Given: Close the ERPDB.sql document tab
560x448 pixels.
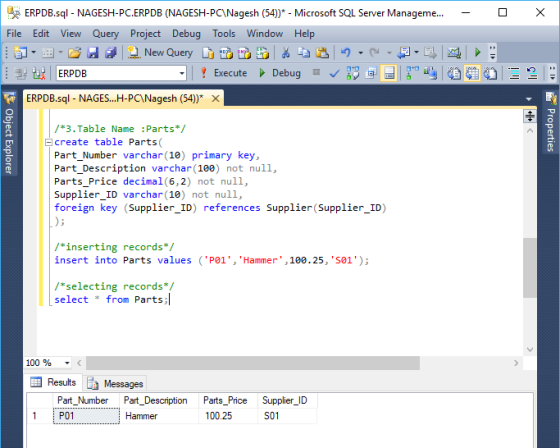Looking at the screenshot, I should 215,98.
